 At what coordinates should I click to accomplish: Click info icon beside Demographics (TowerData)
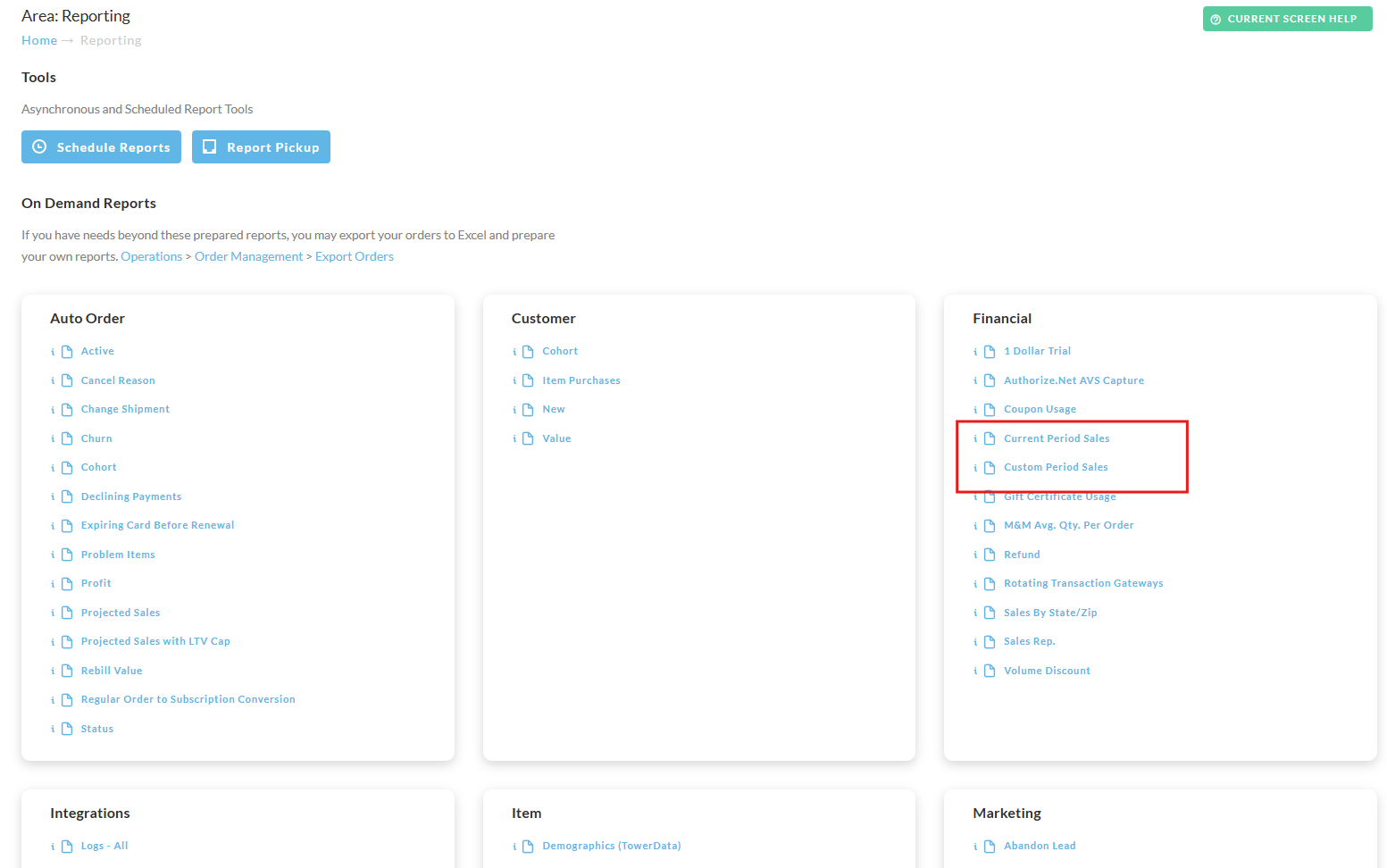tap(514, 847)
